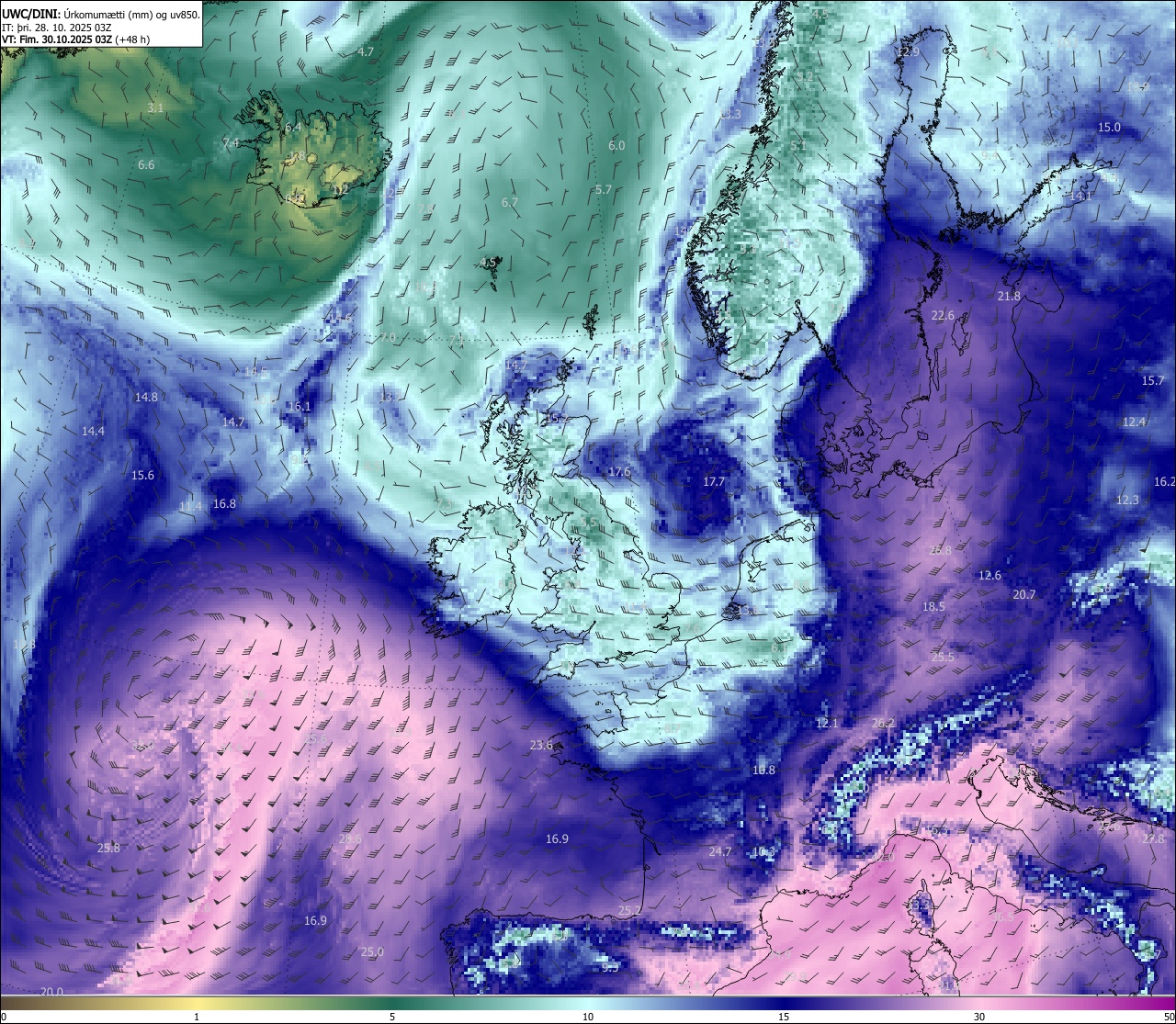The width and height of the screenshot is (1176, 1024).
Task: Click the 25.2 value label
Action: pyautogui.click(x=629, y=911)
